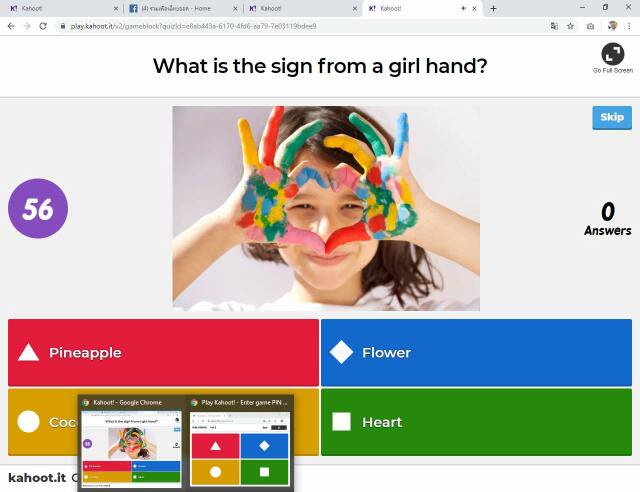Switch to the Facebook Home tab
Viewport: 640px width, 492px height.
182,8
